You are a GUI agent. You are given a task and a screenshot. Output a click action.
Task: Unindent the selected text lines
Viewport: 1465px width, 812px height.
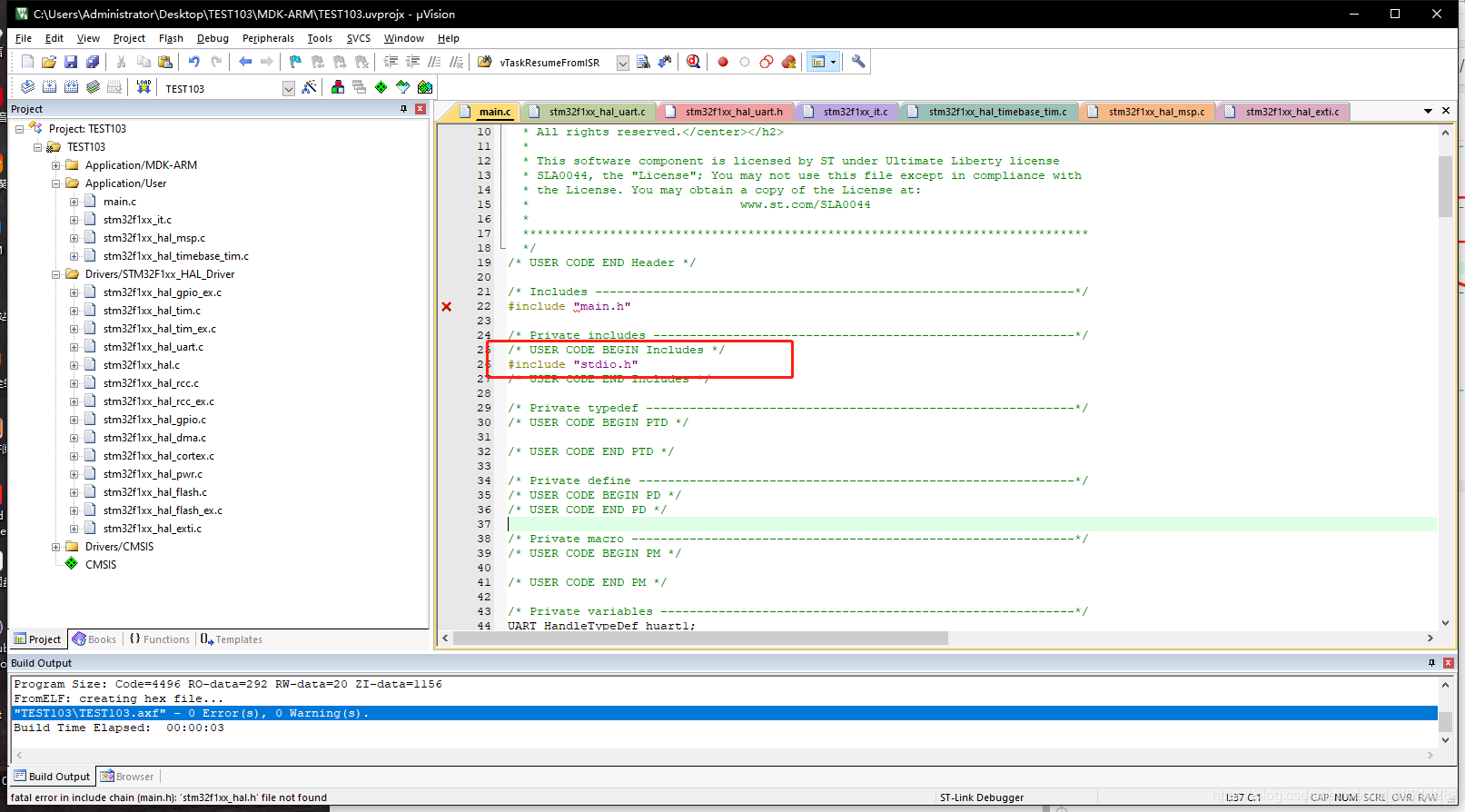(413, 62)
